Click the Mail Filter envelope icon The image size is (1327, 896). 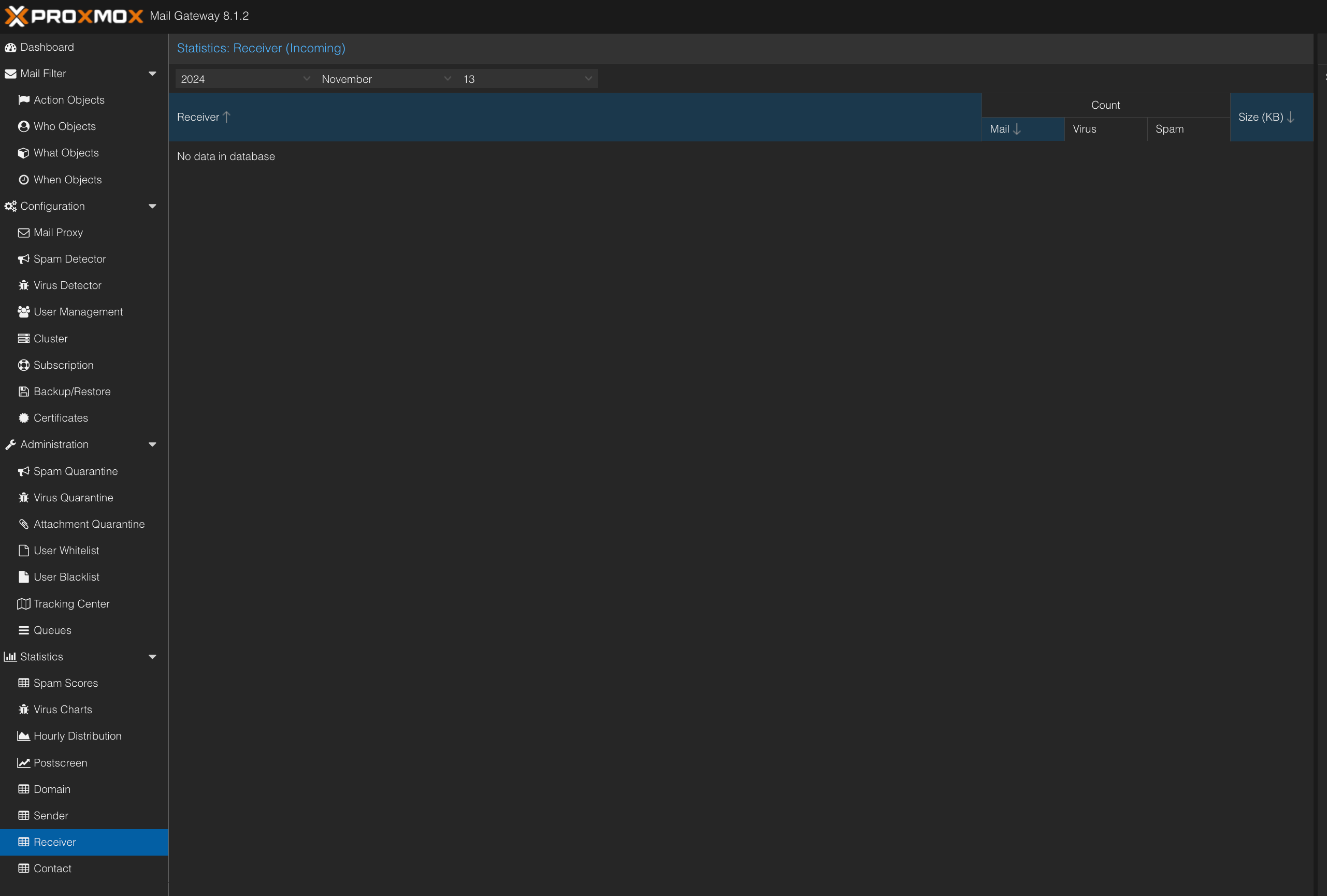point(10,74)
